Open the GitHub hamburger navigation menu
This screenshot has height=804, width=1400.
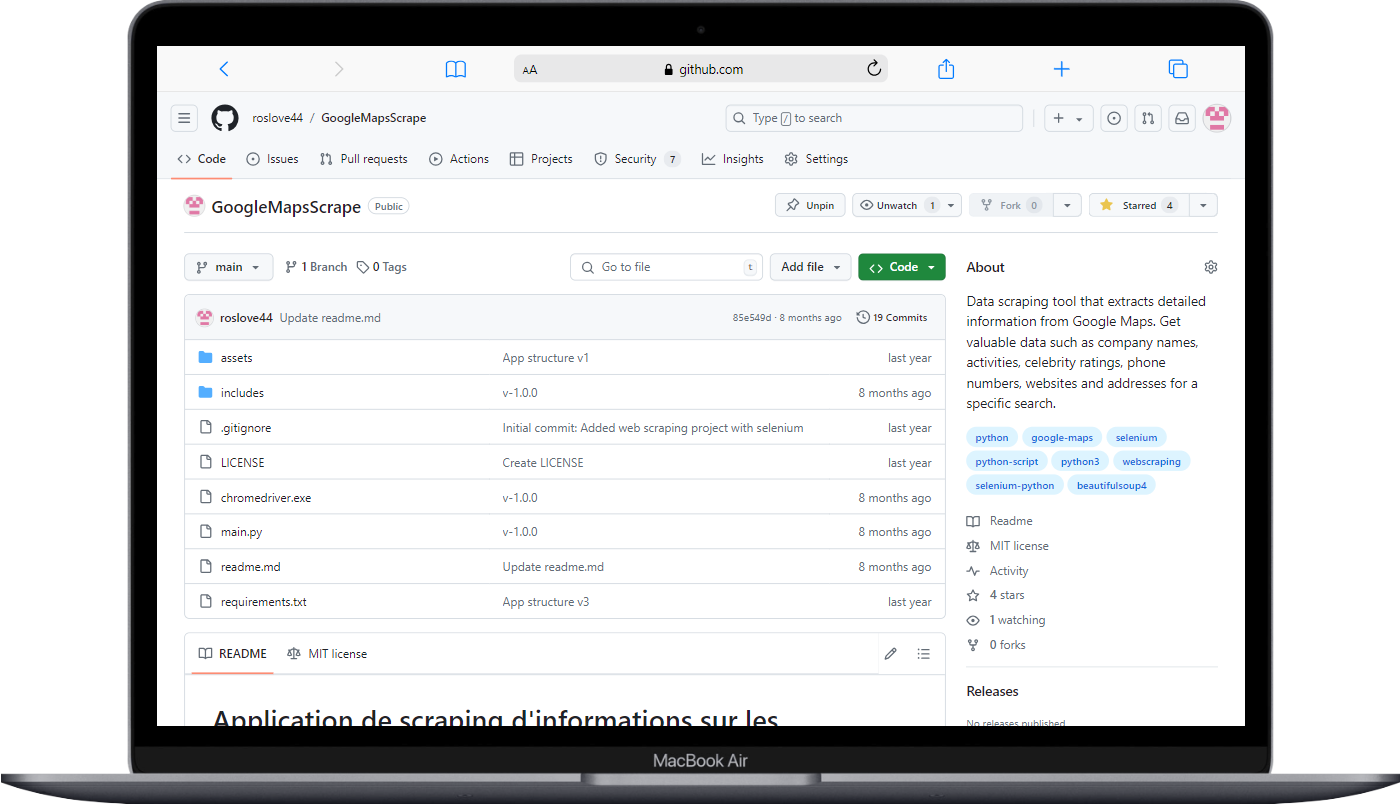coord(184,118)
